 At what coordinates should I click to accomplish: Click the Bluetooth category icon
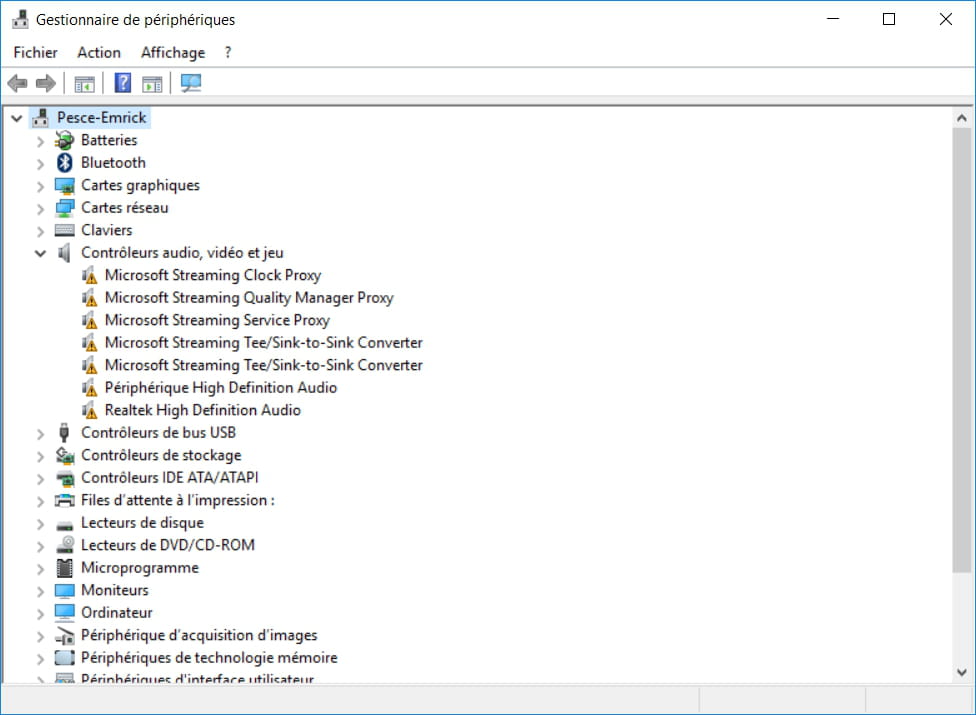[64, 163]
